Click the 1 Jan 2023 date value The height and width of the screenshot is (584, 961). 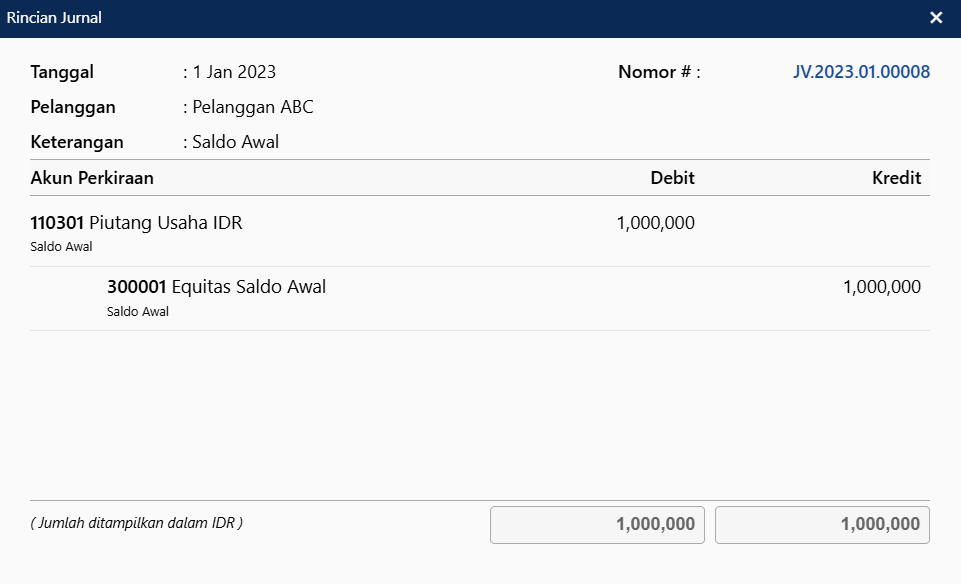click(x=234, y=72)
